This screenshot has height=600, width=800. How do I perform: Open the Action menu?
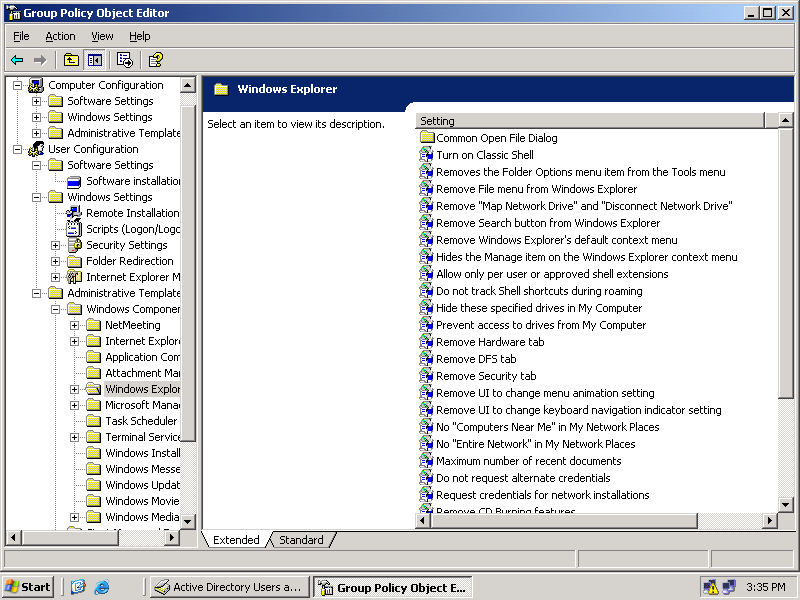click(x=60, y=36)
